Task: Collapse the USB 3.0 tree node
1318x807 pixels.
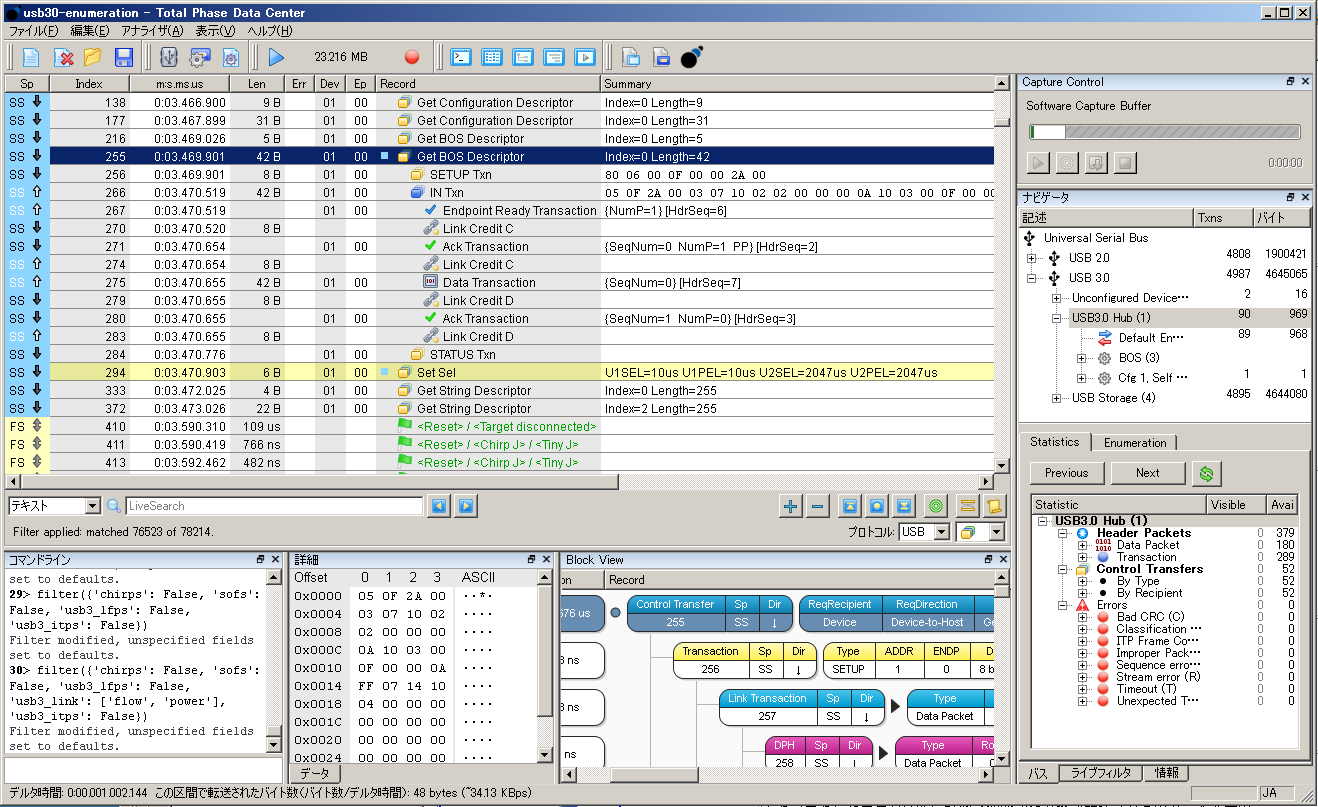Action: coord(1032,278)
